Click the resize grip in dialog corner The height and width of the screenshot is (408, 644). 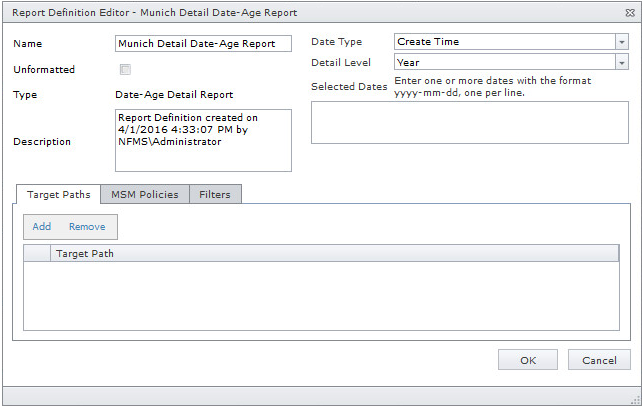(x=634, y=398)
